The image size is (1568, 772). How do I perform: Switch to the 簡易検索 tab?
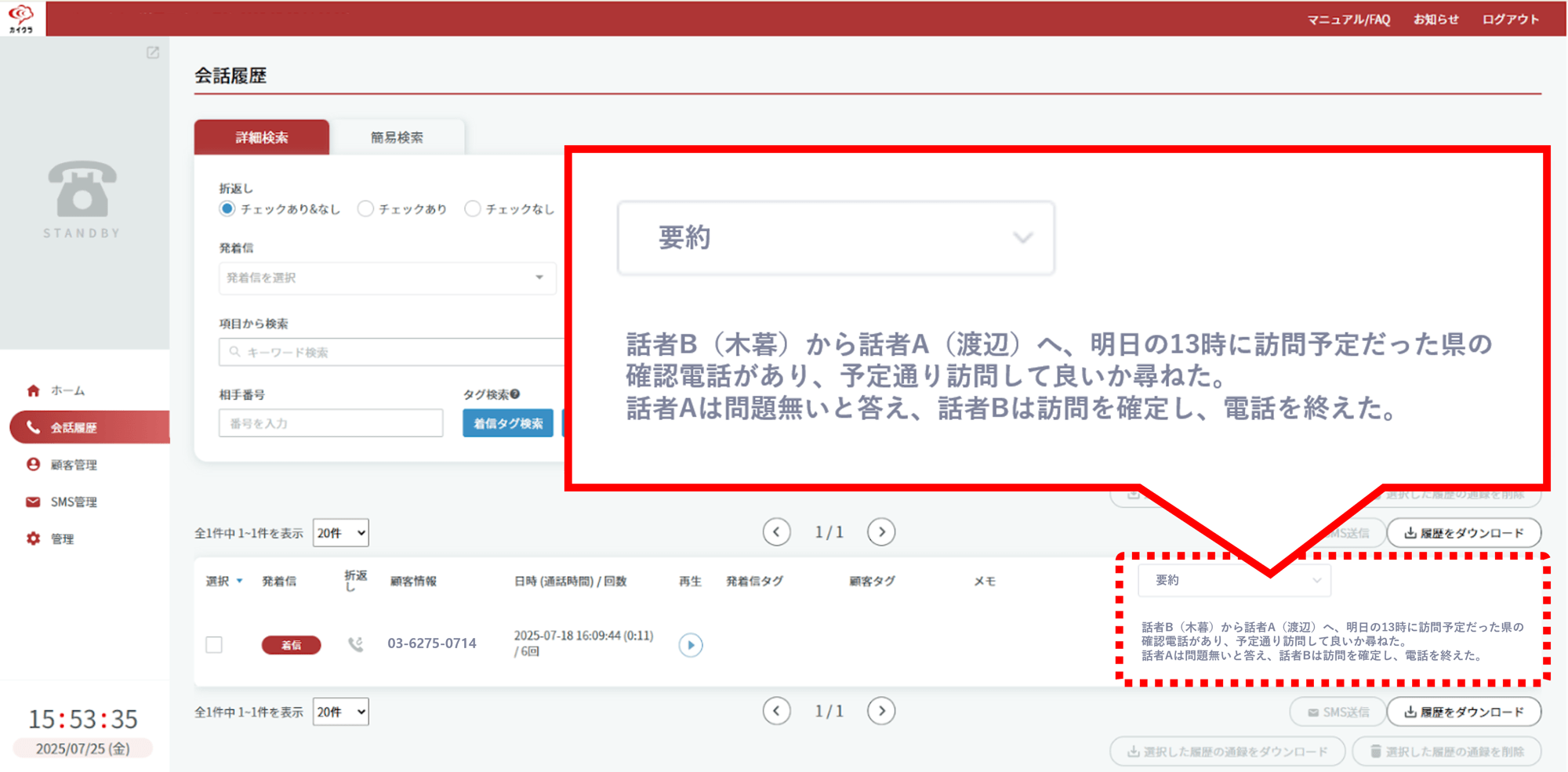[397, 138]
